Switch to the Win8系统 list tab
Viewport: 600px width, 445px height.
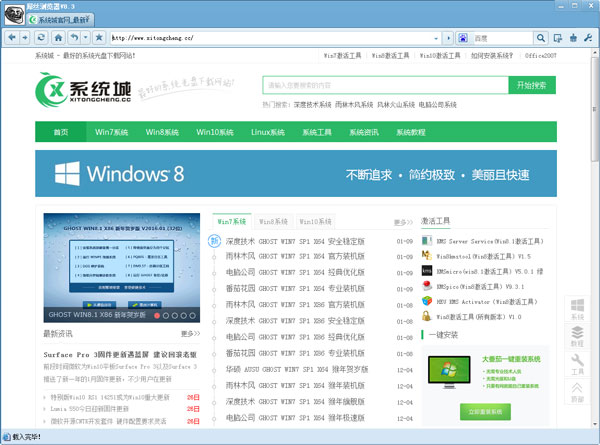coord(273,222)
